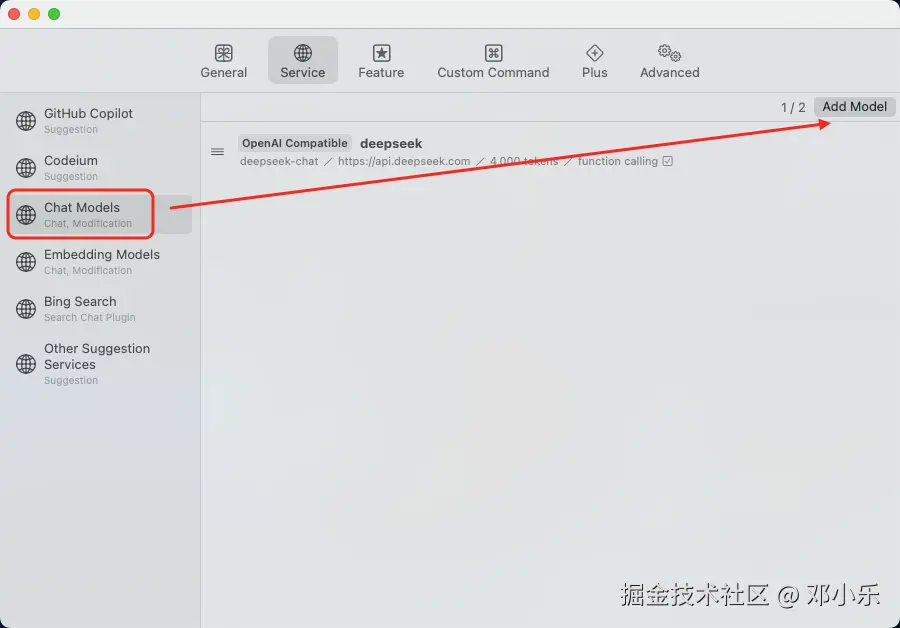
Task: Switch to the Service tab
Action: (302, 61)
